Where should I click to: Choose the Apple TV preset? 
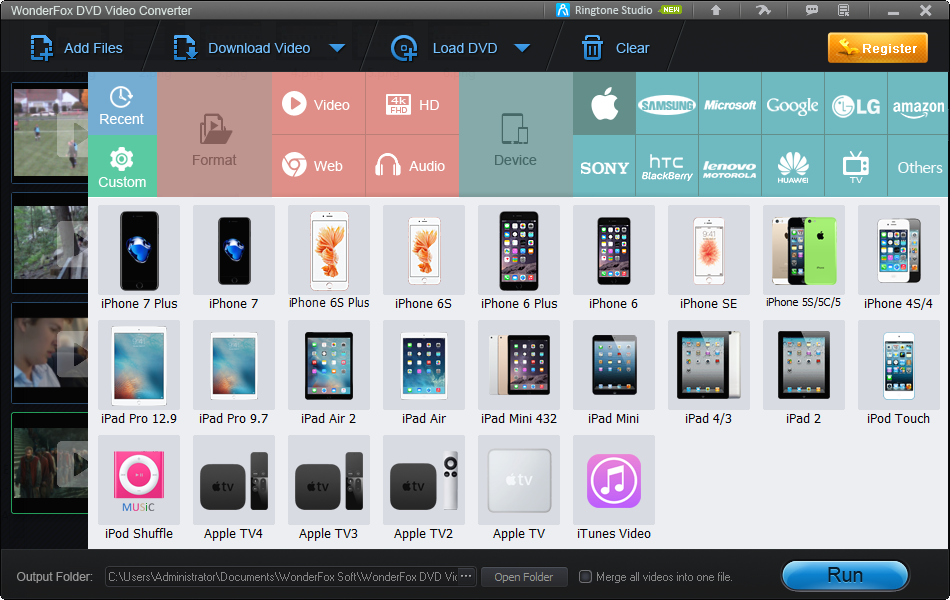tap(519, 489)
